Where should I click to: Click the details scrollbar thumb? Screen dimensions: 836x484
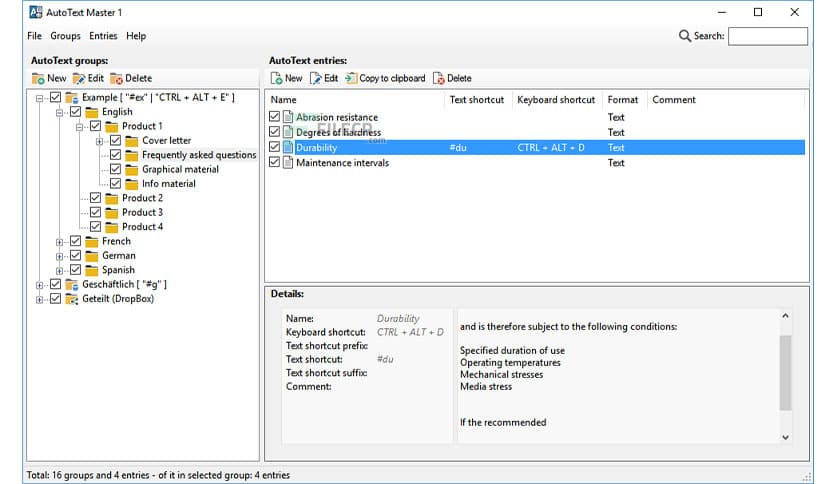(785, 373)
